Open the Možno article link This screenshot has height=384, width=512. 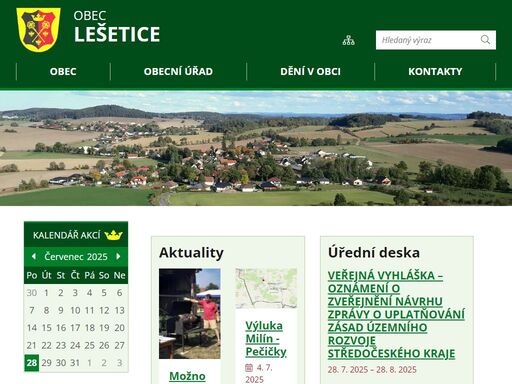click(187, 376)
